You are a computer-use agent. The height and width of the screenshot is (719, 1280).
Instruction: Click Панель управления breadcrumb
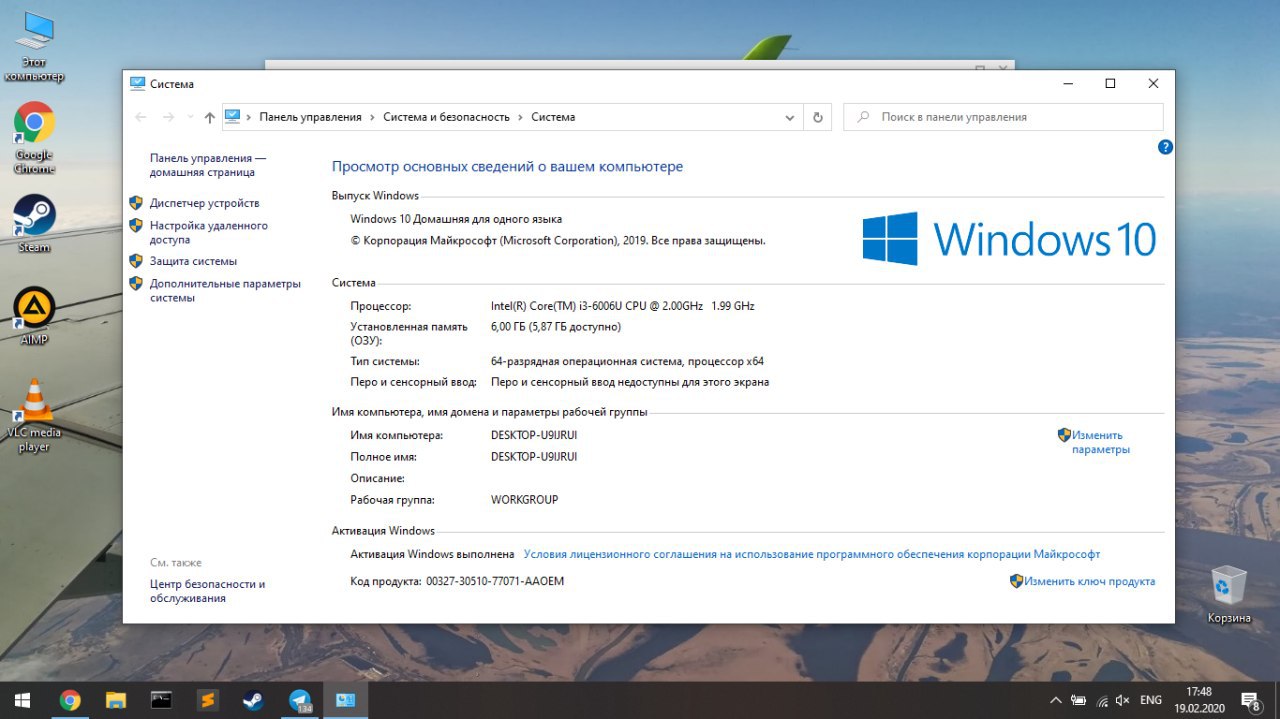(310, 117)
